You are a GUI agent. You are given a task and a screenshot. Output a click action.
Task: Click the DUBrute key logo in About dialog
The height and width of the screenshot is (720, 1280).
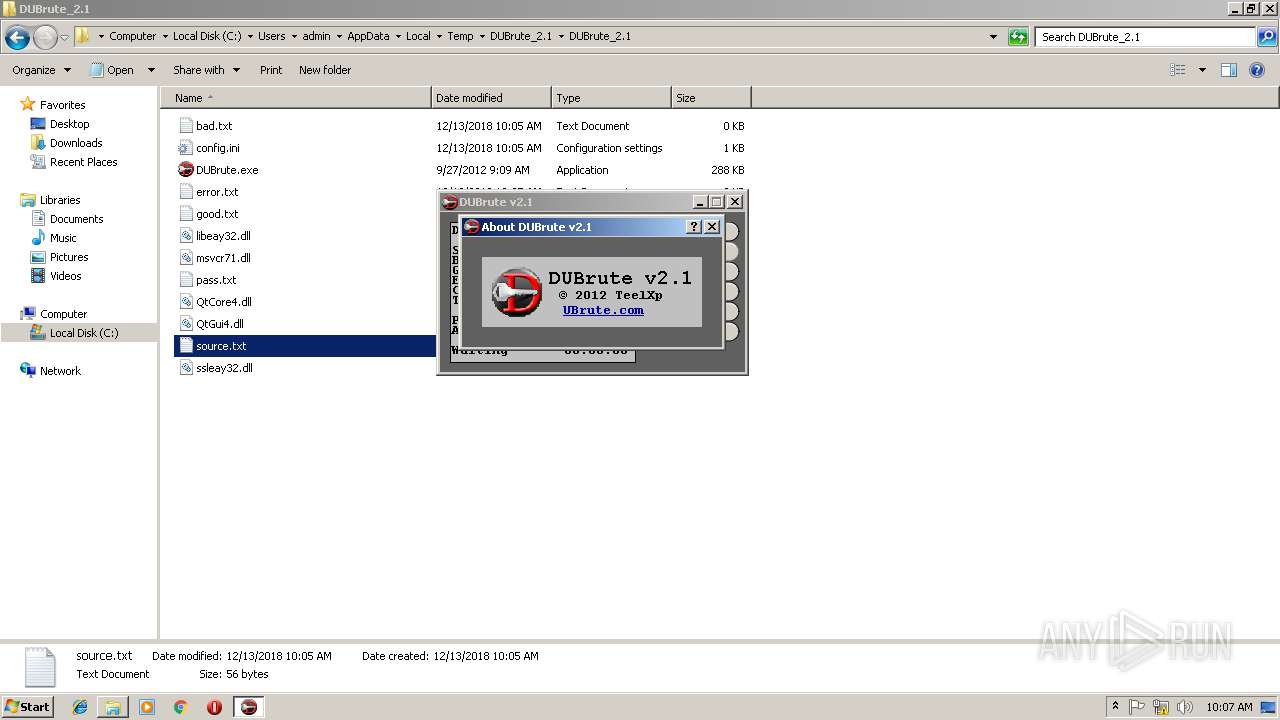point(517,292)
